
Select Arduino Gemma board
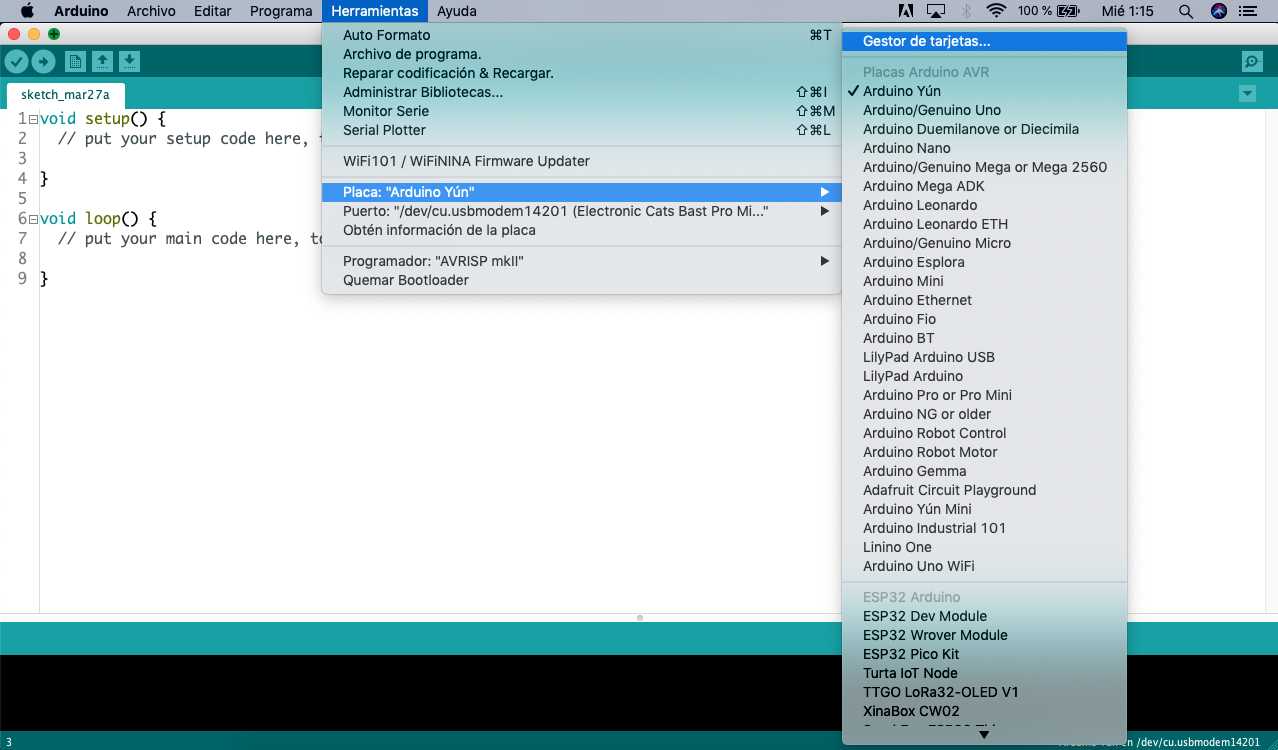point(984,471)
